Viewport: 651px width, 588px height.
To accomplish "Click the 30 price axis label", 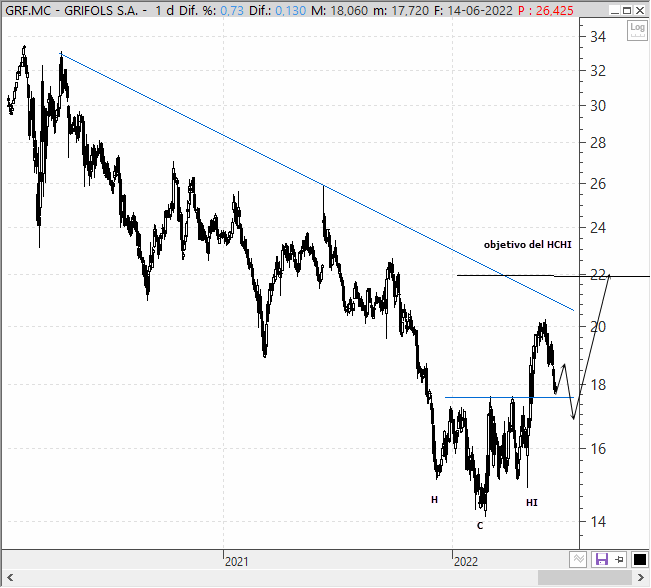I will [598, 106].
